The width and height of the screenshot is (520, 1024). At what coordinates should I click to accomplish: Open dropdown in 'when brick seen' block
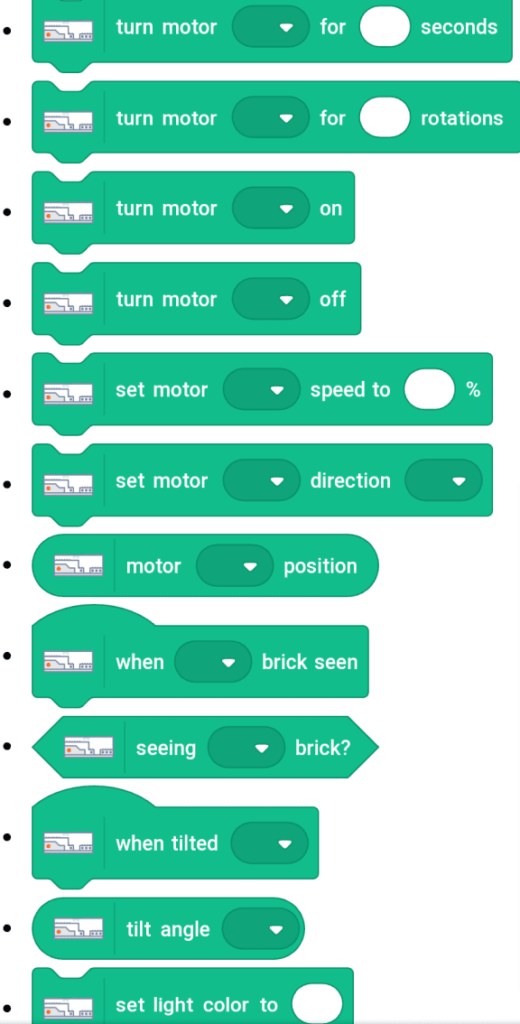[213, 662]
